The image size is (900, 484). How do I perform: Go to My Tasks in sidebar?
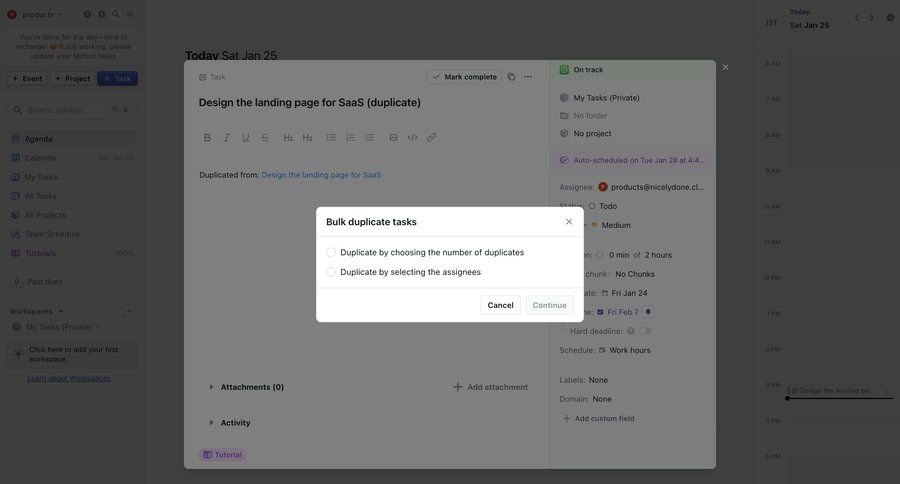[72, 177]
